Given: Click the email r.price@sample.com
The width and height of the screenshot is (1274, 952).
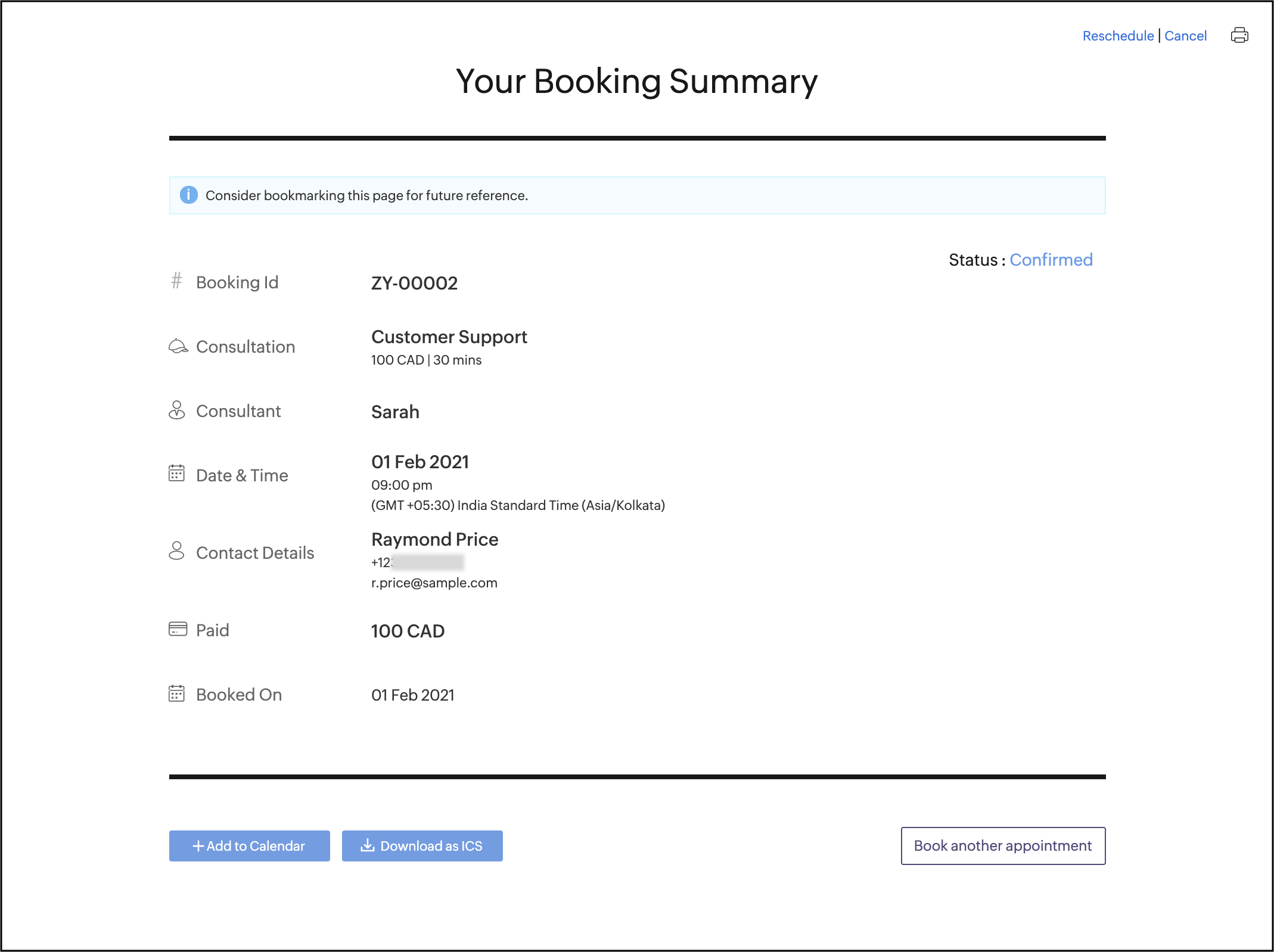Looking at the screenshot, I should 434,583.
